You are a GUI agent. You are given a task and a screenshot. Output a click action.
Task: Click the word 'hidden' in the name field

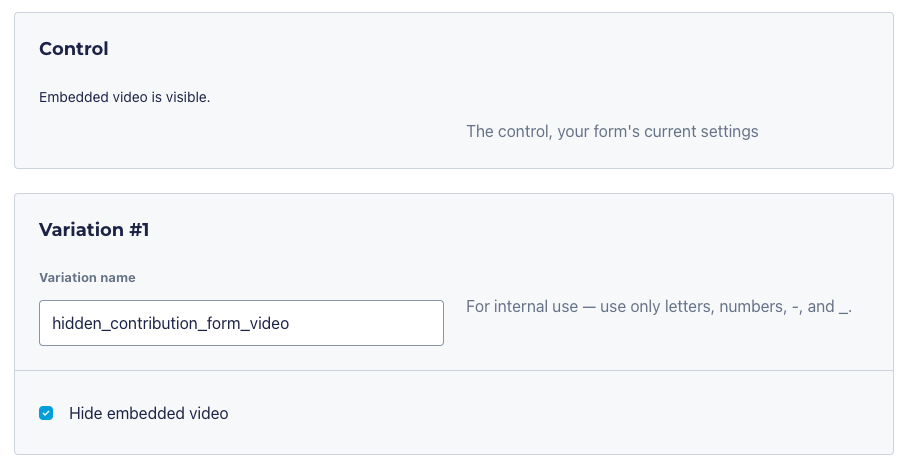pos(74,324)
